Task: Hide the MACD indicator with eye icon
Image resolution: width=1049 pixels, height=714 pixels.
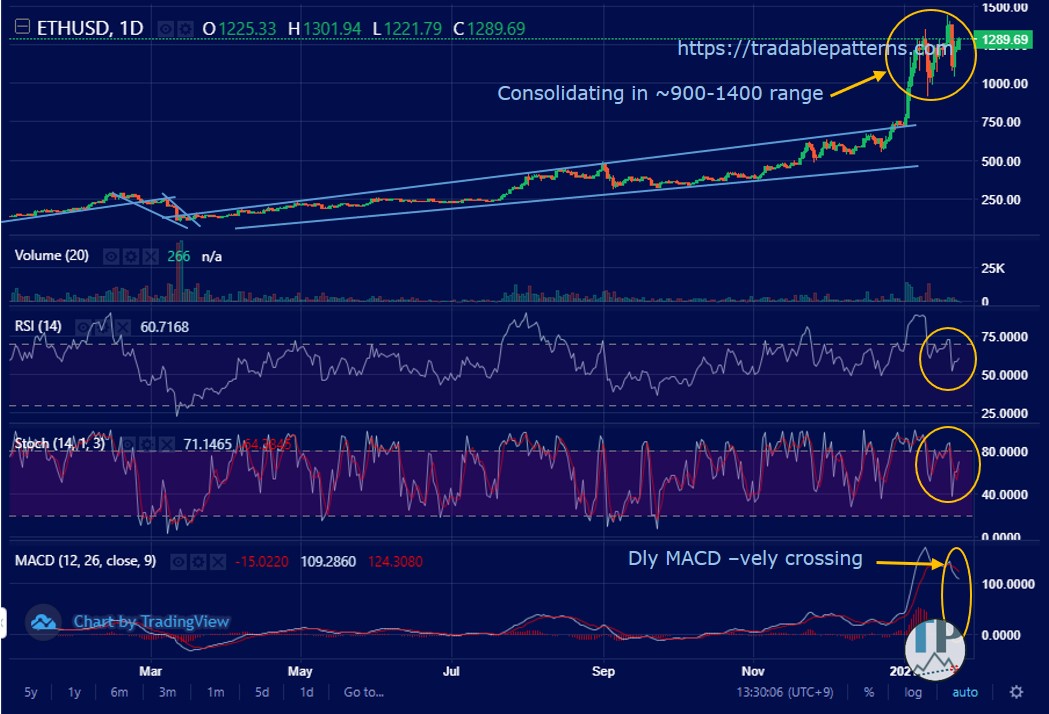Action: click(x=178, y=561)
